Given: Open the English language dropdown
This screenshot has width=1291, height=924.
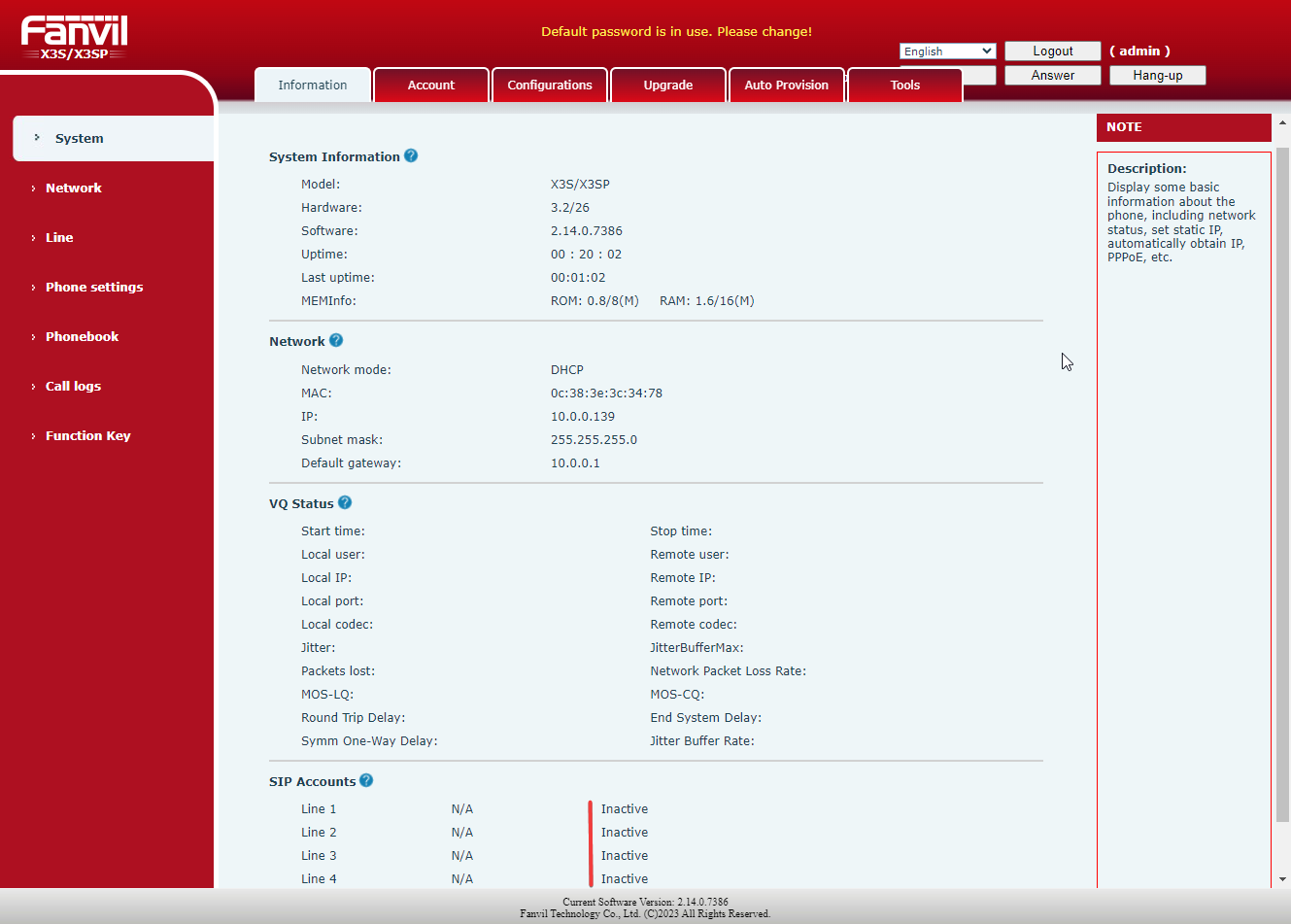Looking at the screenshot, I should pos(946,51).
